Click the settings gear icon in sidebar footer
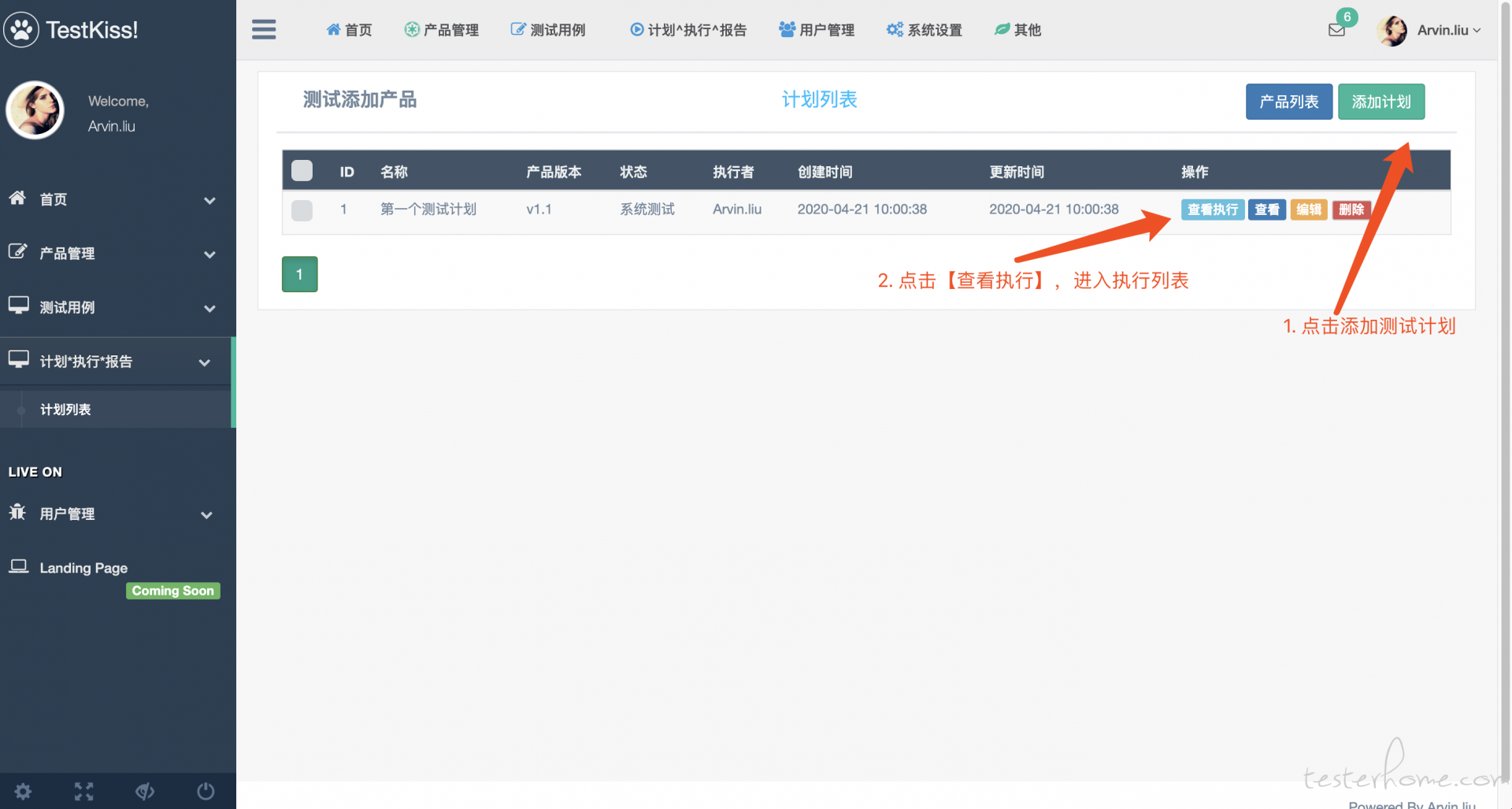The image size is (1512, 809). (x=24, y=792)
